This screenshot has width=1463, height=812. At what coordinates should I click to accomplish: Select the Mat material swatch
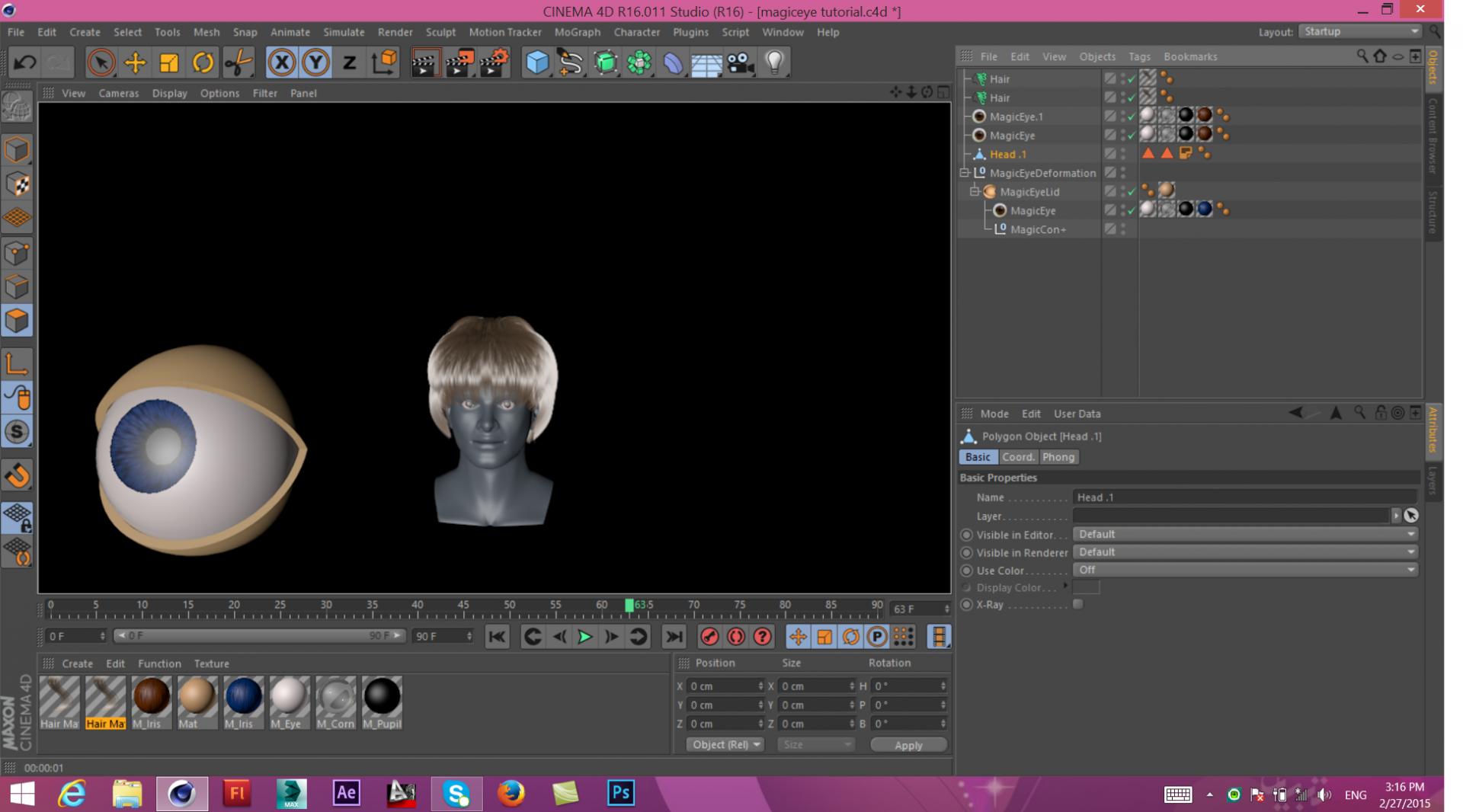197,702
